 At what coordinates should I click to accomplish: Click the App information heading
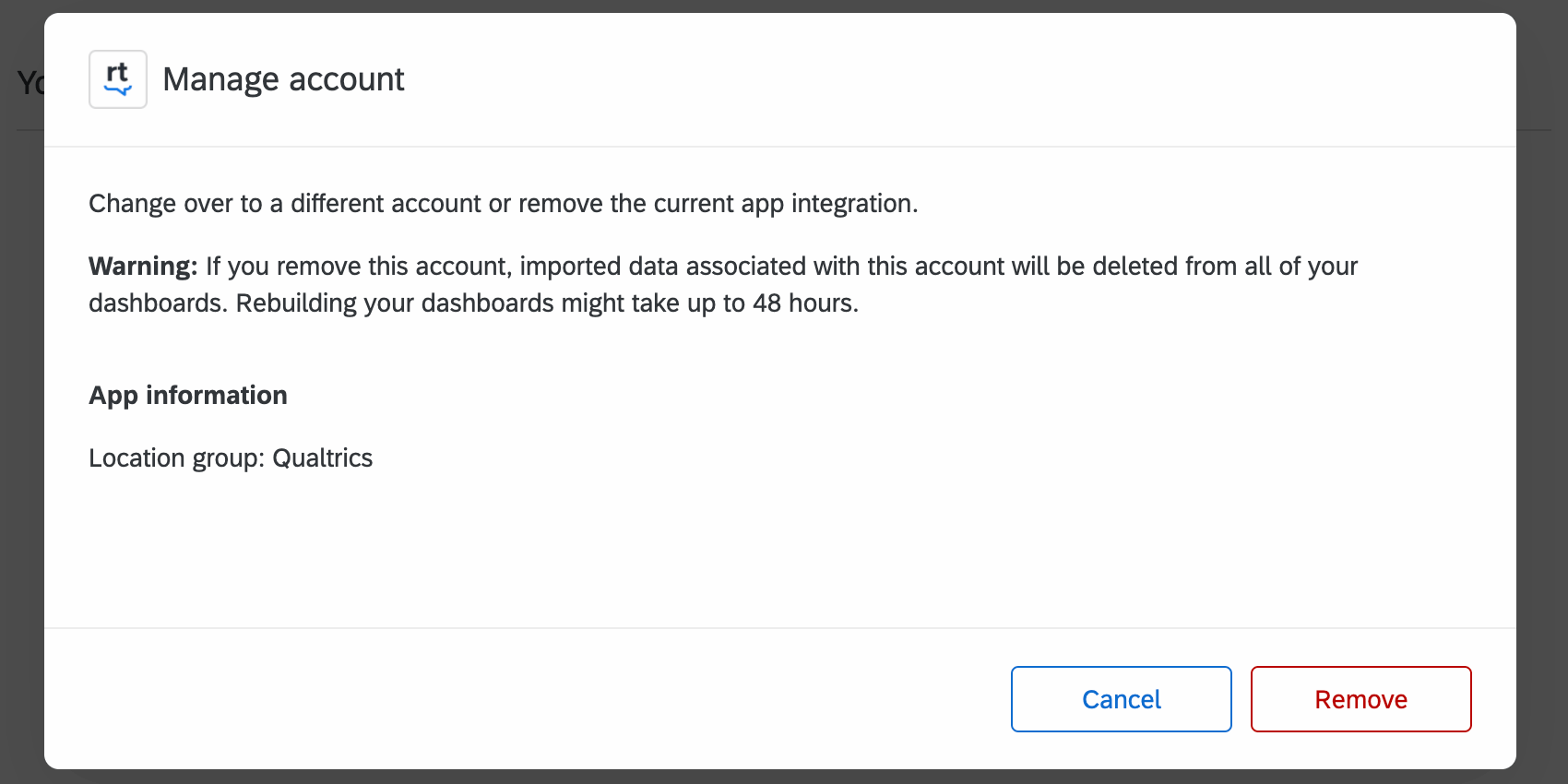tap(188, 395)
